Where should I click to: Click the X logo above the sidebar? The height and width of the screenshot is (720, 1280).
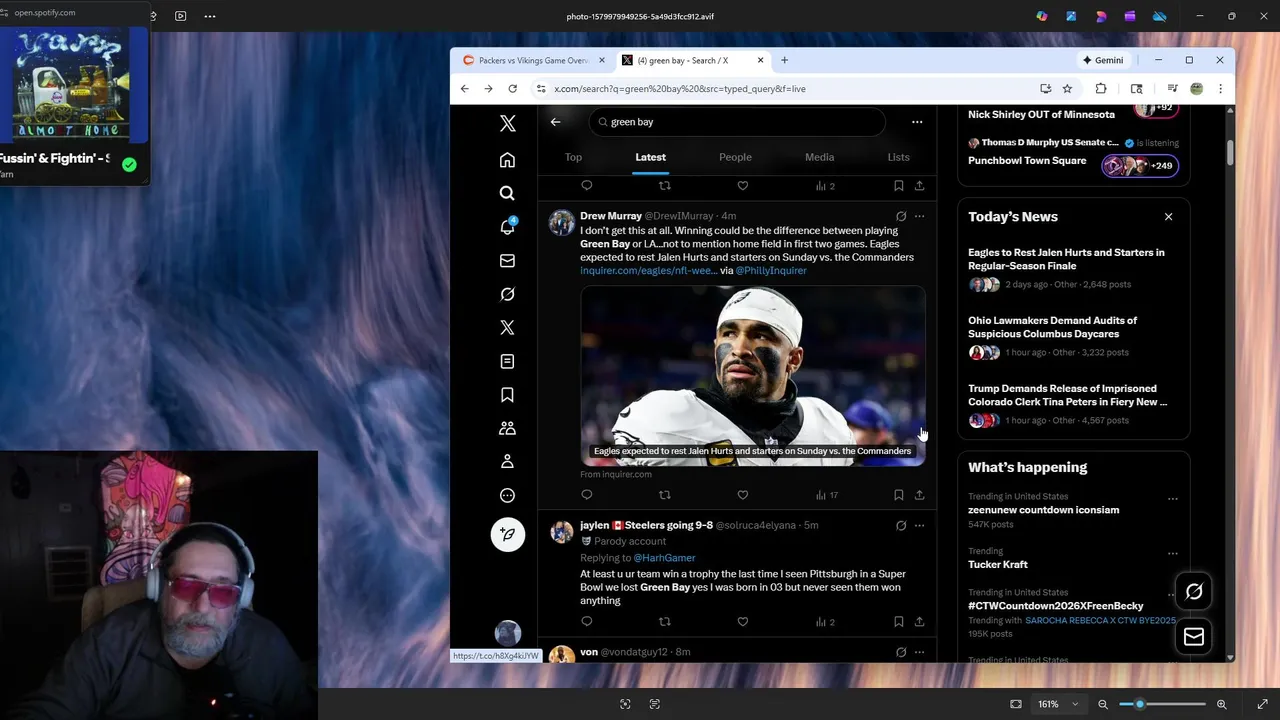(x=507, y=124)
